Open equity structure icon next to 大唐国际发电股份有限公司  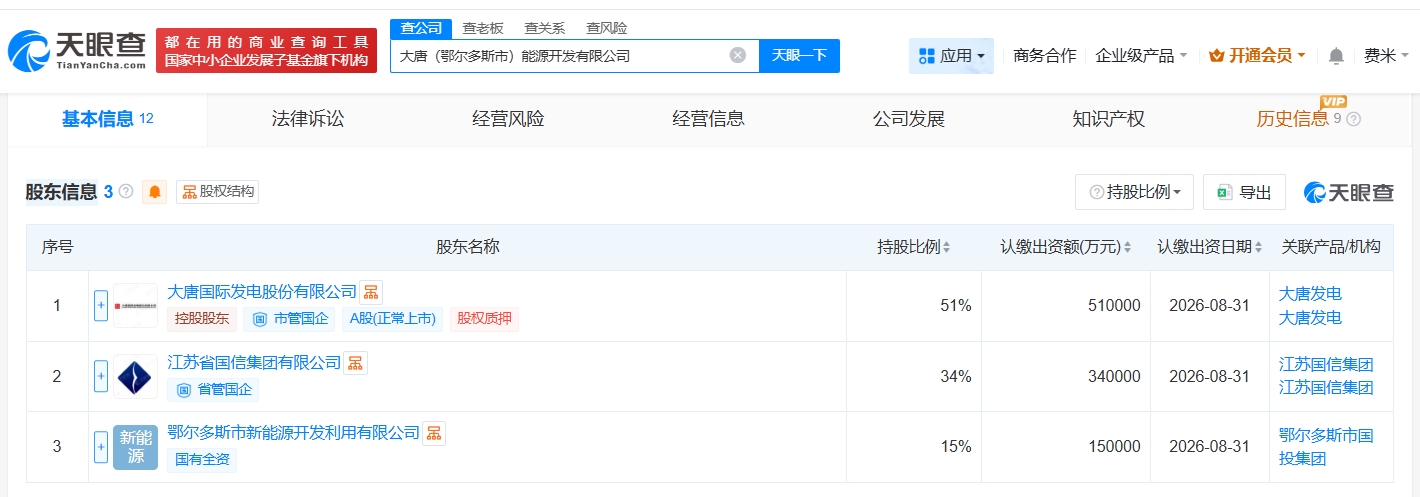click(371, 292)
